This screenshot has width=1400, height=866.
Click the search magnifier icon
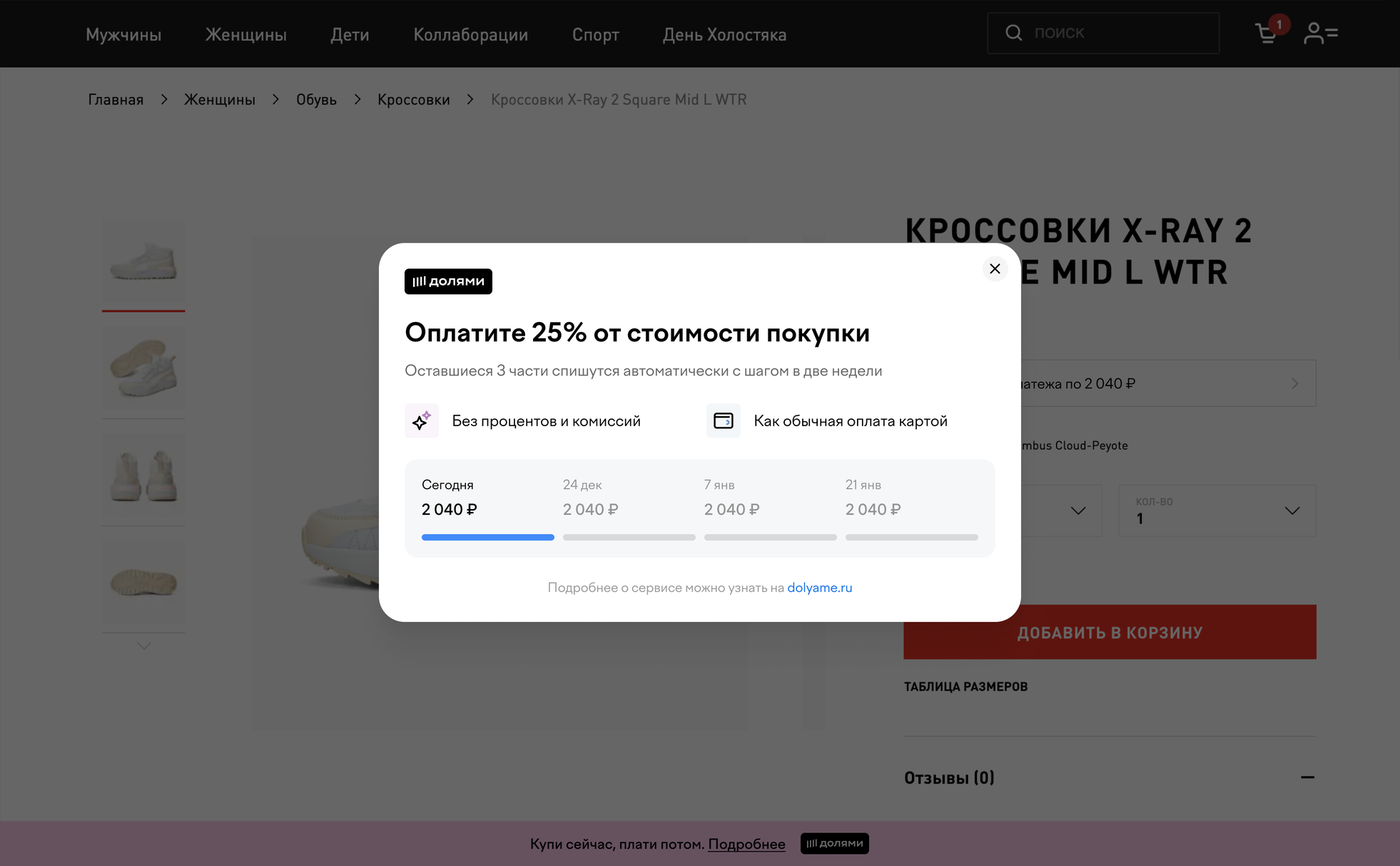(1013, 33)
